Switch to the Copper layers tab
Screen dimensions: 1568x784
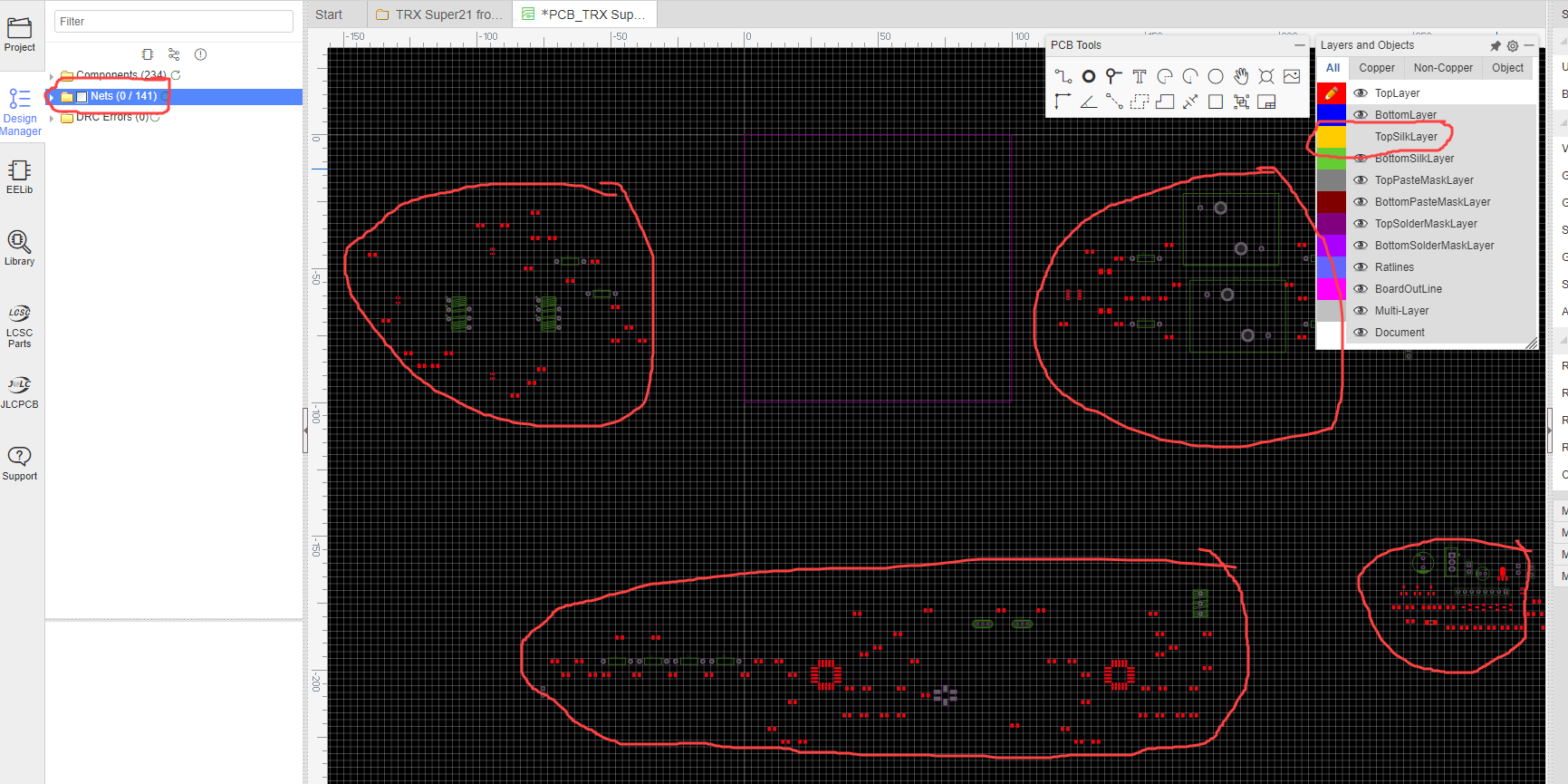coord(1376,68)
